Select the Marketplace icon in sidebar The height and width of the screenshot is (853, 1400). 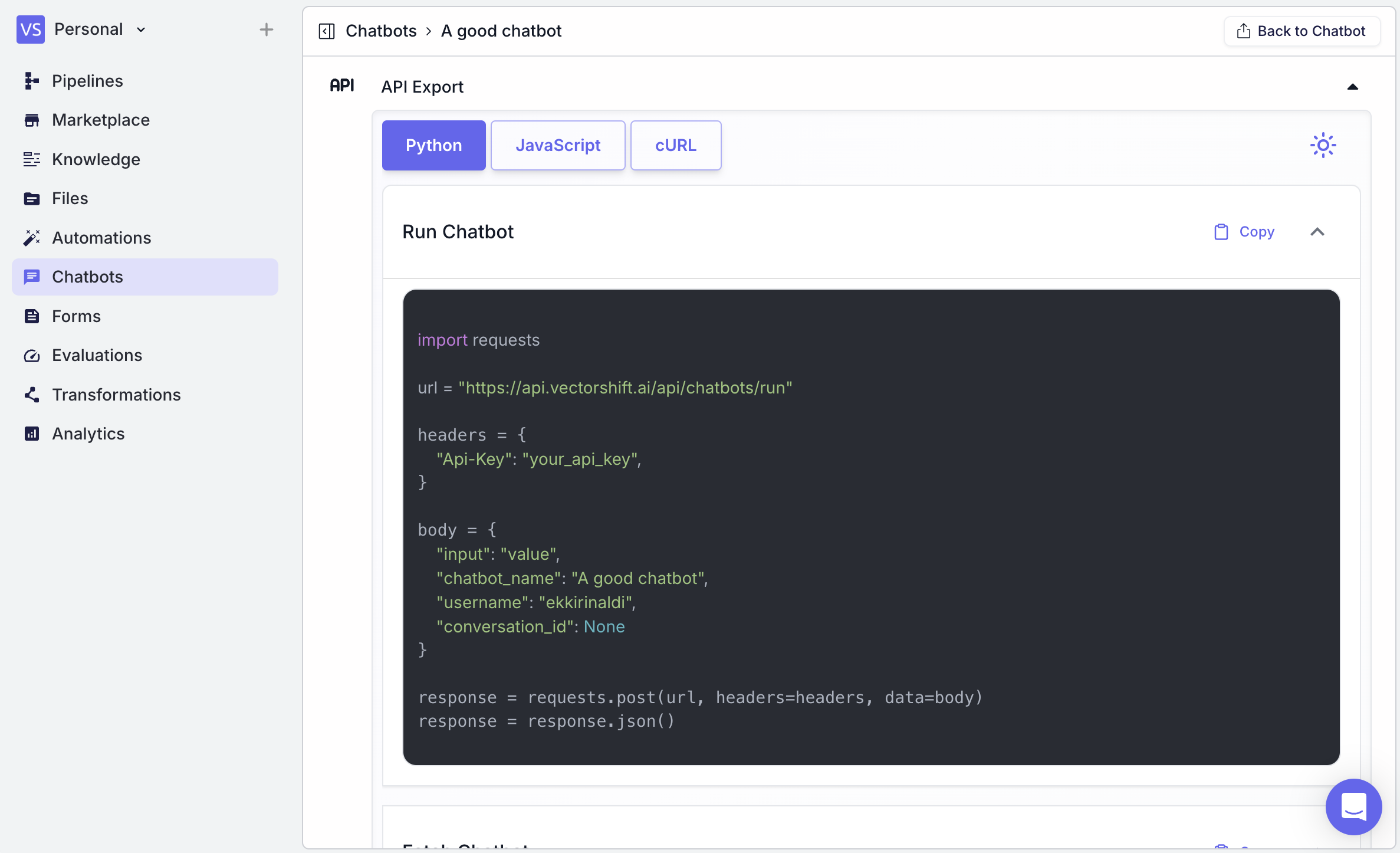click(x=31, y=120)
